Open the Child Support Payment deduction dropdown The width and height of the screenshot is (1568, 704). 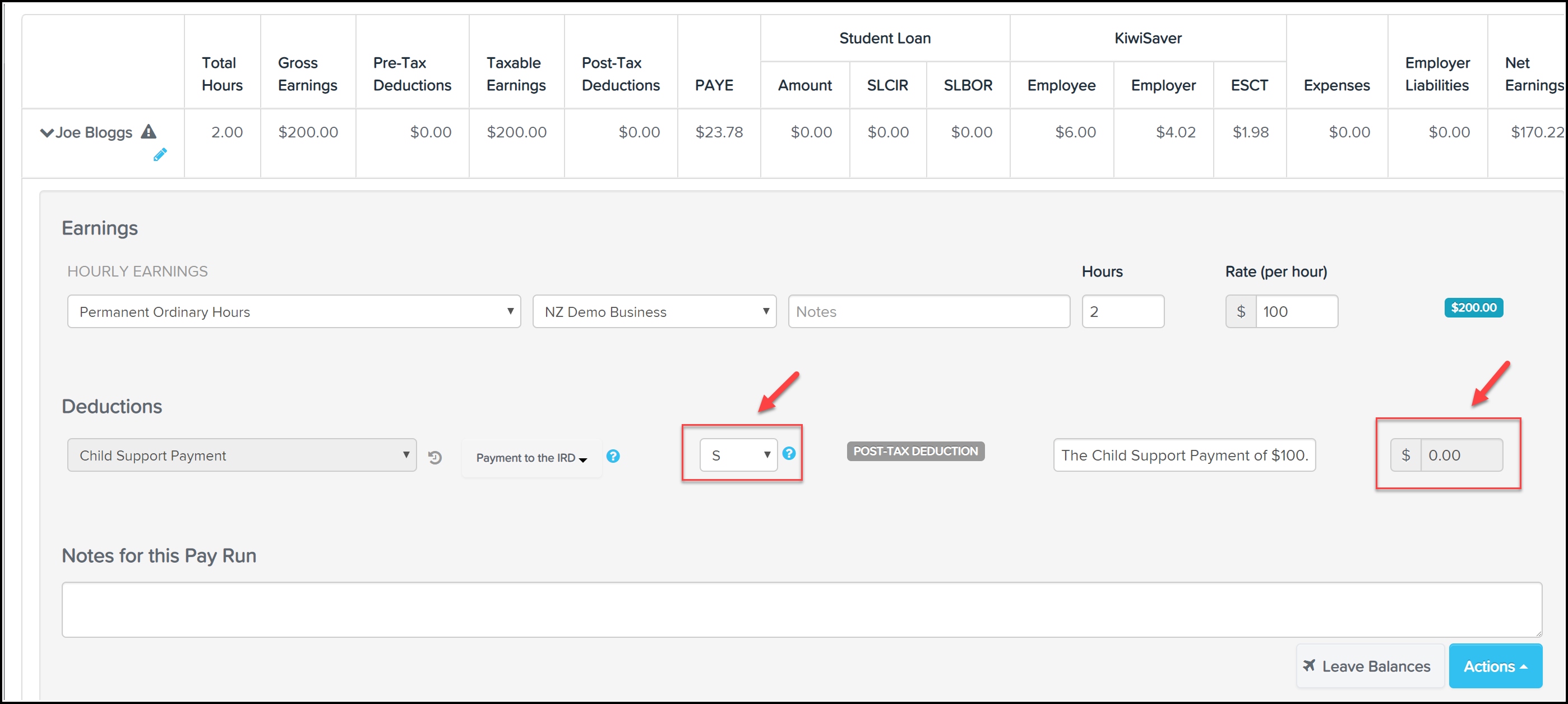[x=242, y=455]
